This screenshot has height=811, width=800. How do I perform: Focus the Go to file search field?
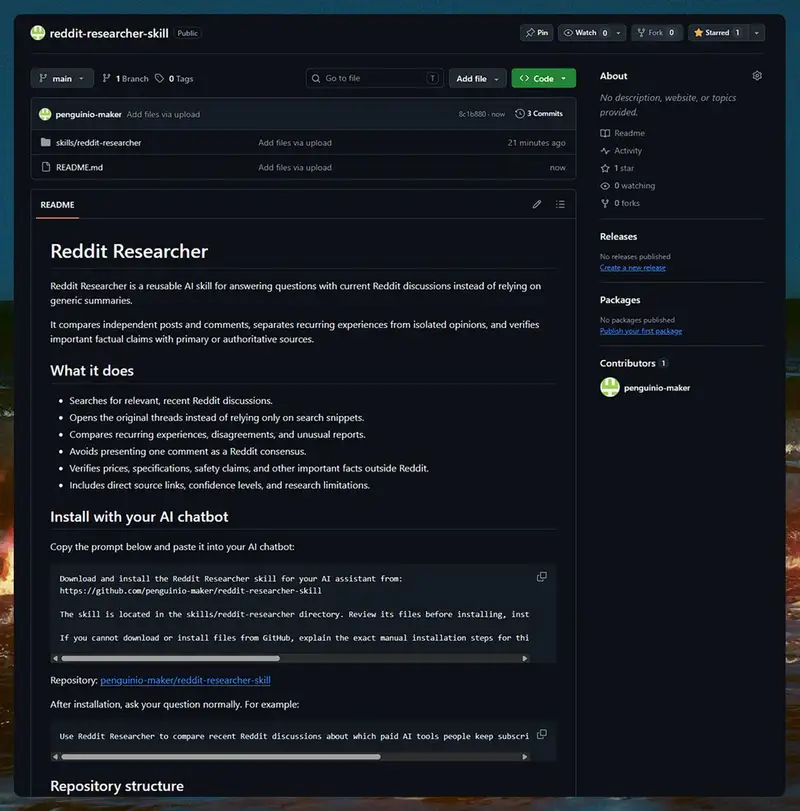coord(374,78)
